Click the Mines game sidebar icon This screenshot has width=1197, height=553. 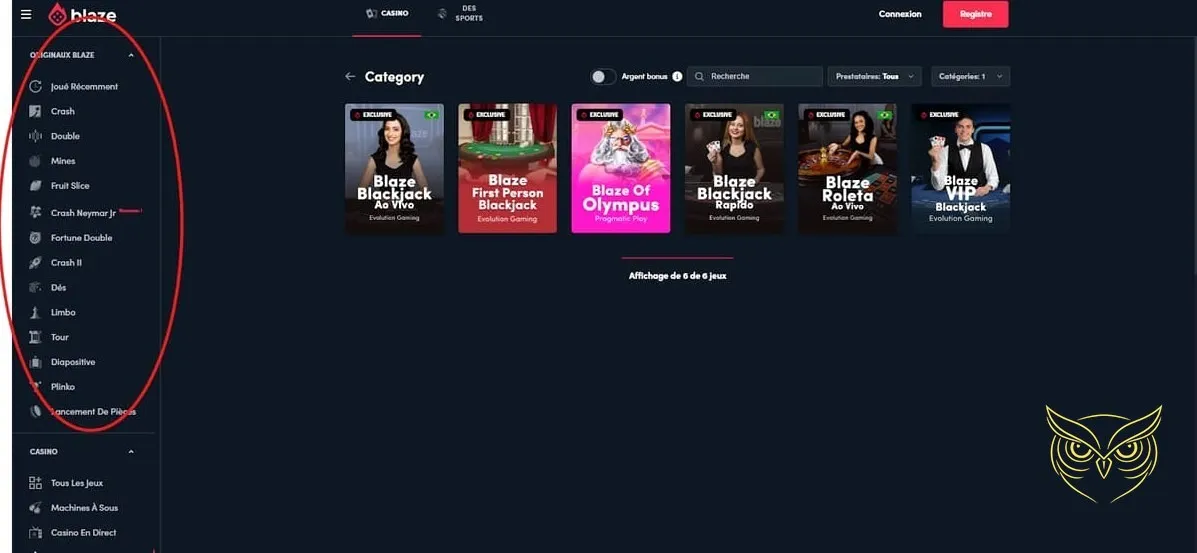[35, 161]
